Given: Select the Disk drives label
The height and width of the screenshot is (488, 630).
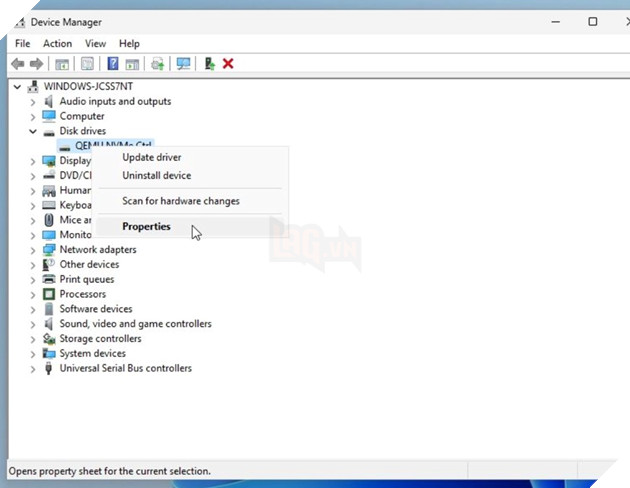Looking at the screenshot, I should tap(83, 131).
